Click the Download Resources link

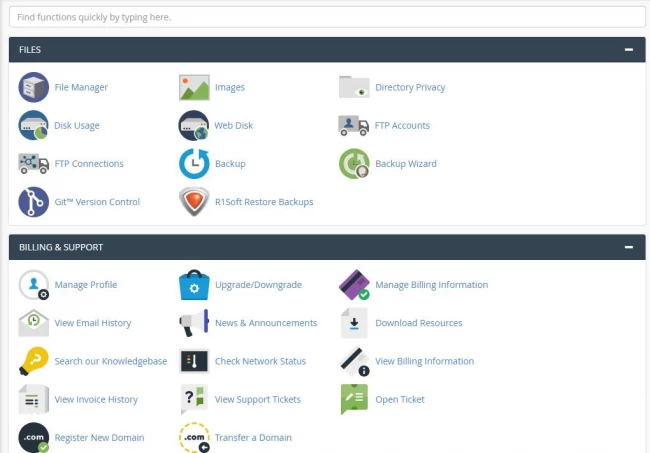(419, 323)
